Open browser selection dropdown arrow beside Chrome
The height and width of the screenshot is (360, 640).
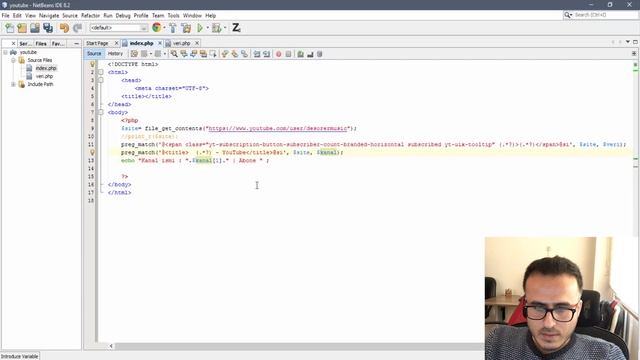click(164, 28)
